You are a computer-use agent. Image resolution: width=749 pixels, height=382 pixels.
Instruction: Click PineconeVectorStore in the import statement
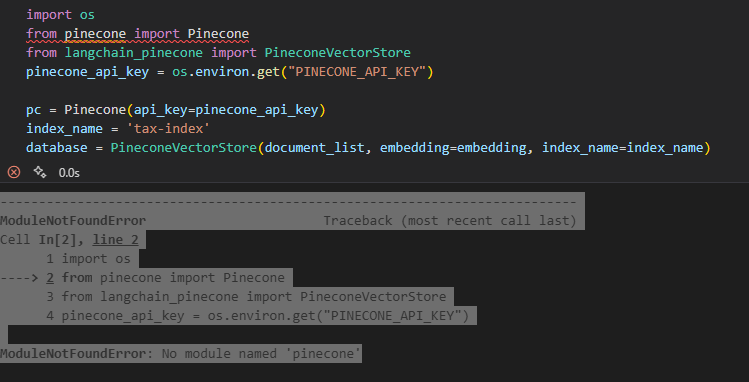point(337,53)
